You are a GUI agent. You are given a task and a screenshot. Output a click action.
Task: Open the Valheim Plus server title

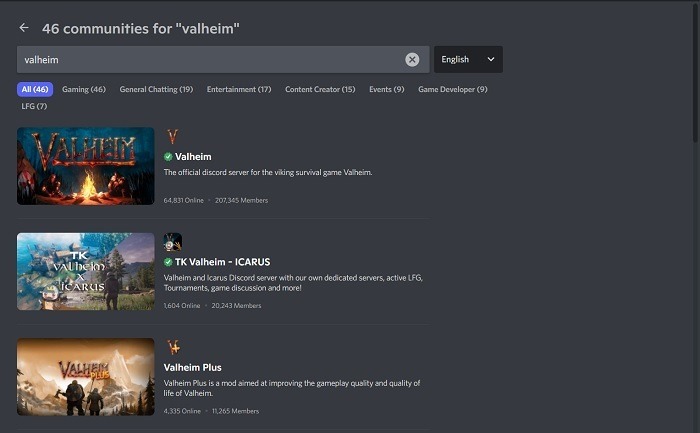click(x=192, y=367)
